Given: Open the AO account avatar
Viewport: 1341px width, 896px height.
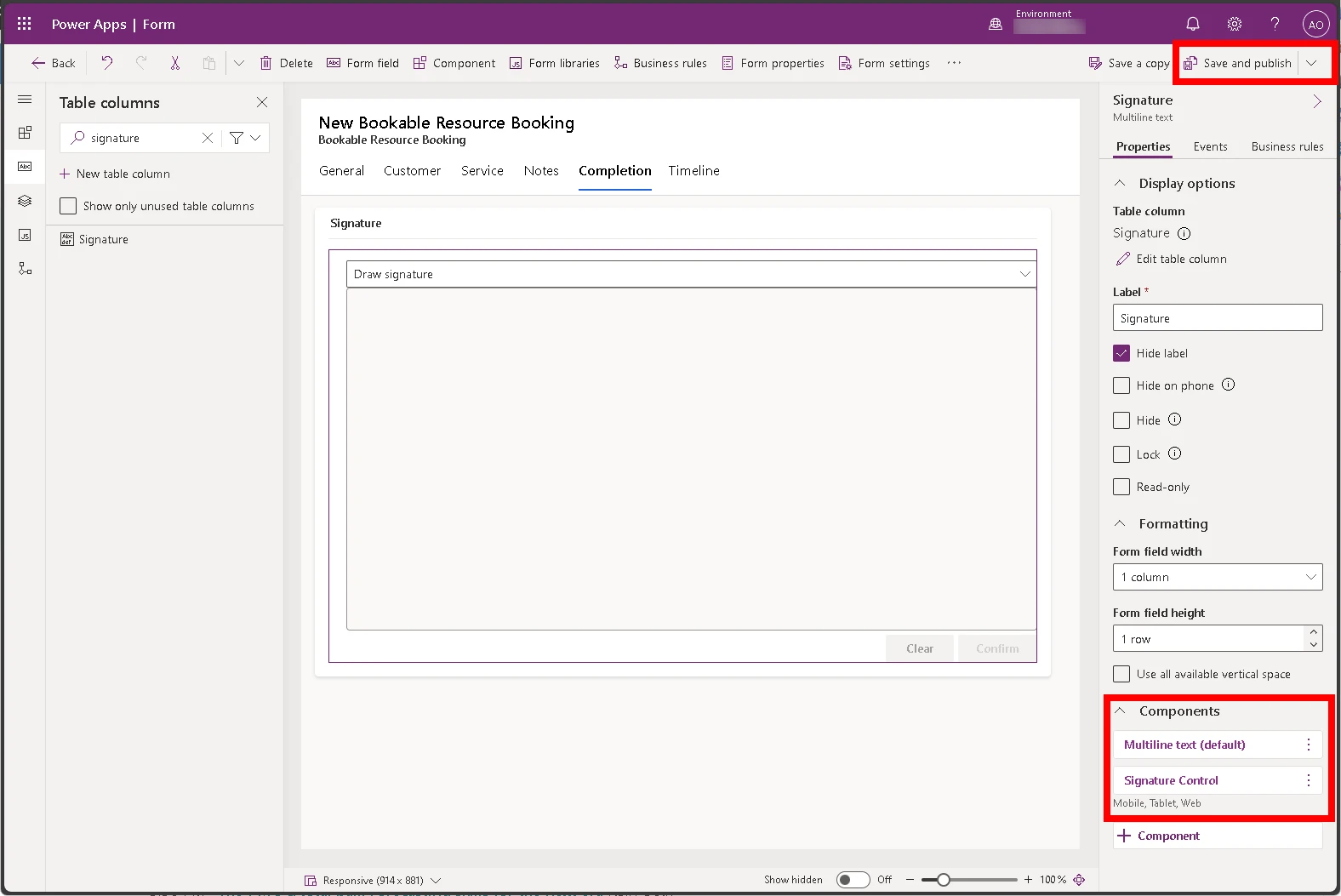Looking at the screenshot, I should pyautogui.click(x=1315, y=24).
